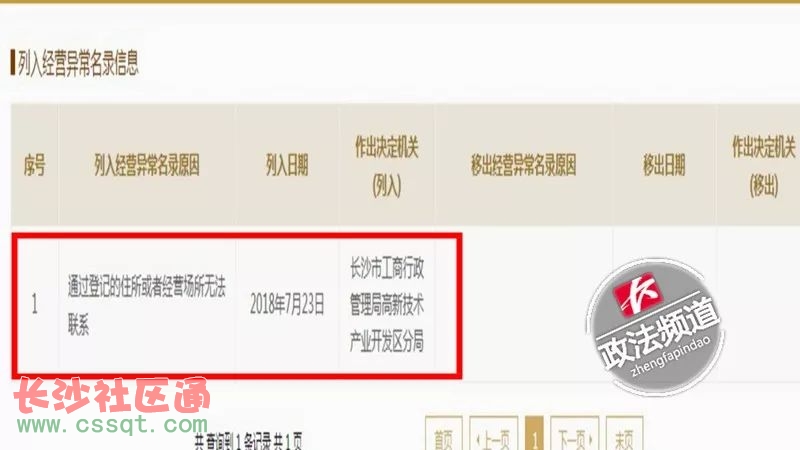This screenshot has width=800, height=450.
Task: Select the 长沙市工商行政管理局 authority cell
Action: (386, 304)
